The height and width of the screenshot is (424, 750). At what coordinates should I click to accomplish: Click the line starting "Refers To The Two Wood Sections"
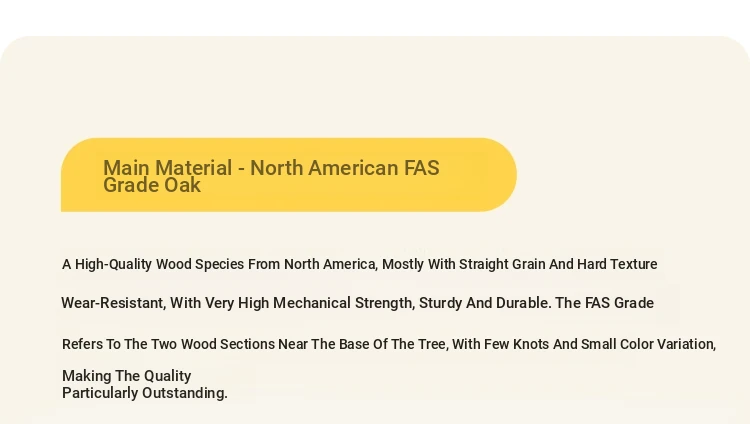pyautogui.click(x=389, y=344)
